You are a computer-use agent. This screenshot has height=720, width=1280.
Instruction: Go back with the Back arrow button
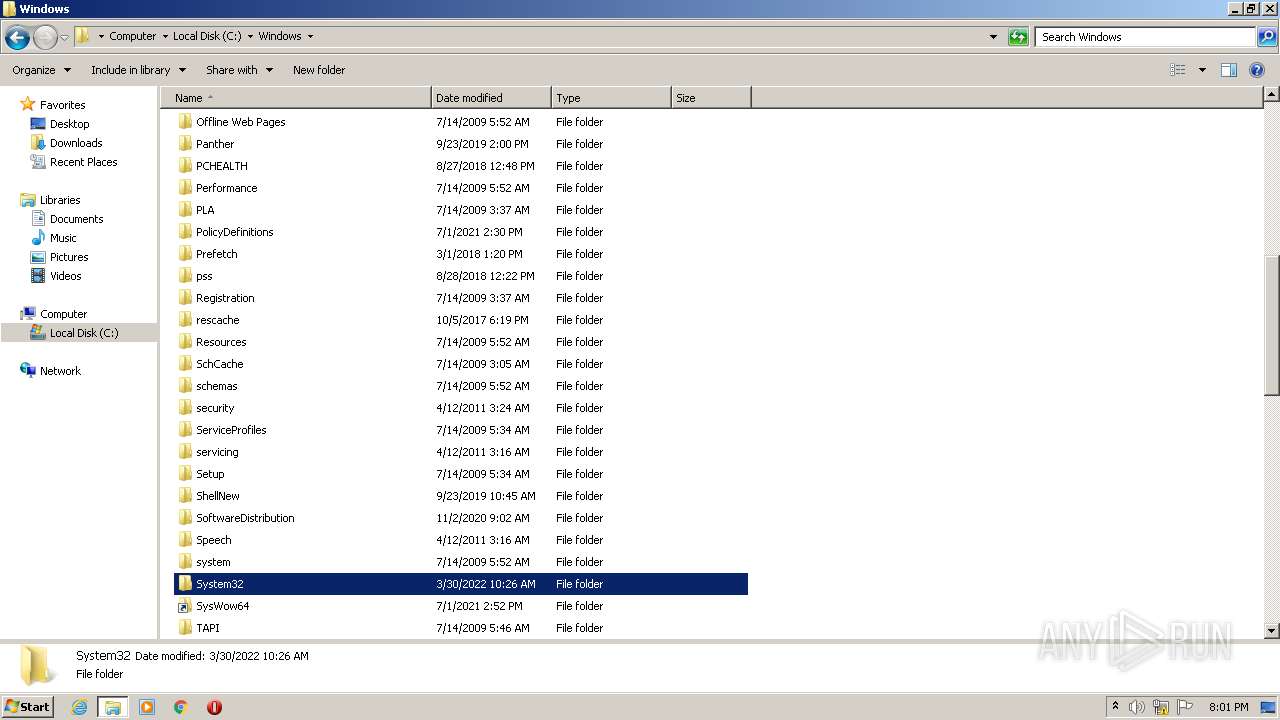pyautogui.click(x=17, y=38)
